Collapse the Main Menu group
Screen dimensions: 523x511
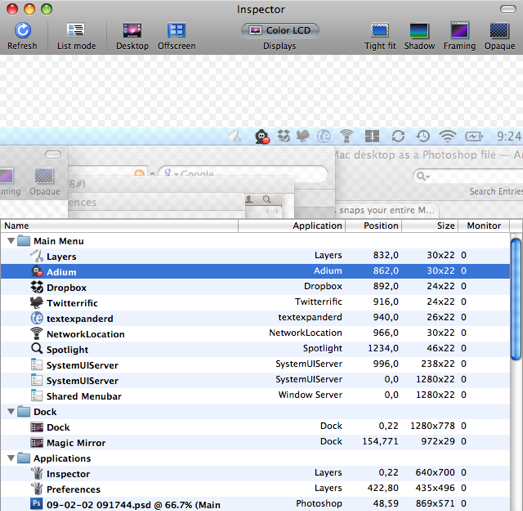[11, 240]
